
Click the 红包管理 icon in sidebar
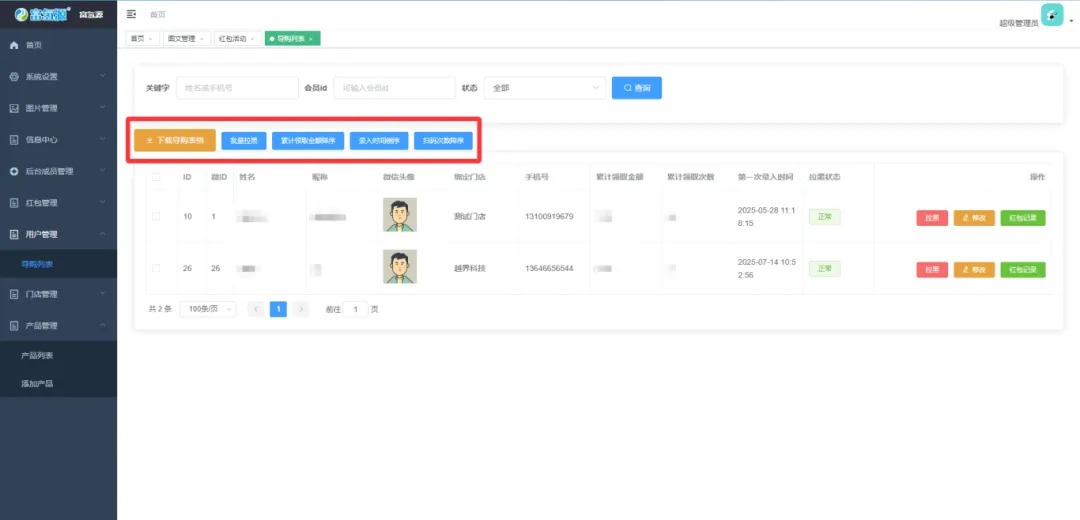pyautogui.click(x=14, y=203)
